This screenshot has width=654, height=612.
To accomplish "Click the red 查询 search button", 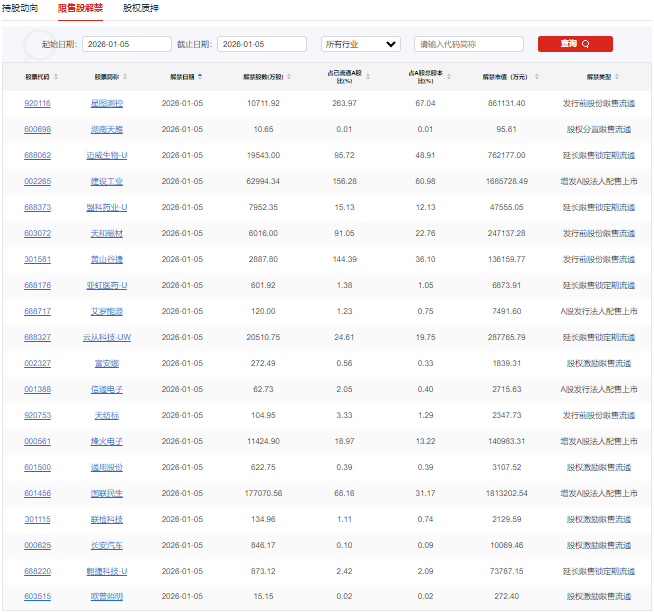I will pos(575,44).
